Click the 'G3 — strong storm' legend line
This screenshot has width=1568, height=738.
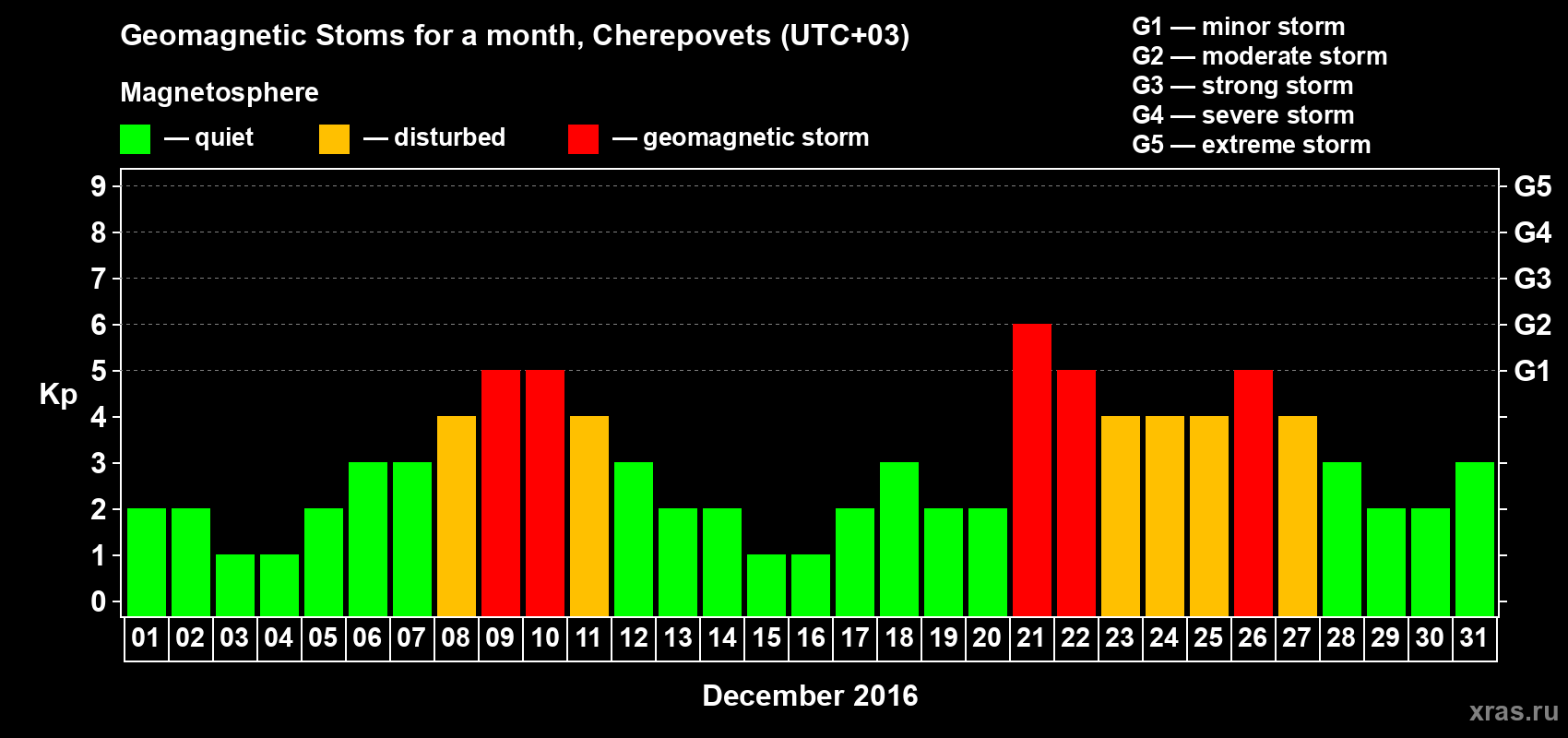click(x=1242, y=86)
